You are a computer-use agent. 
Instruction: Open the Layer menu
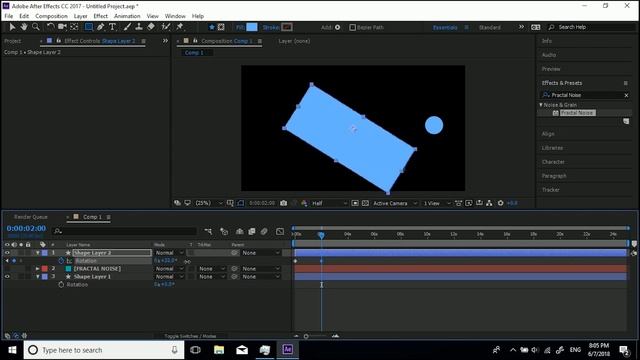point(80,16)
